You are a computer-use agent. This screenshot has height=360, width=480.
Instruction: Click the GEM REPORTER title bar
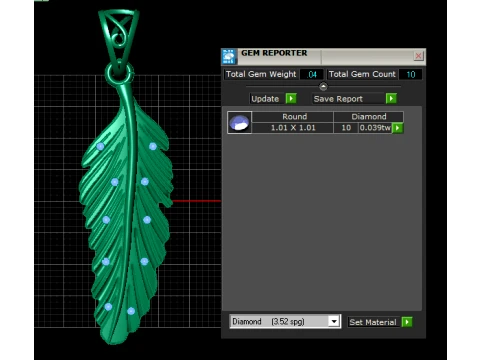click(x=323, y=56)
